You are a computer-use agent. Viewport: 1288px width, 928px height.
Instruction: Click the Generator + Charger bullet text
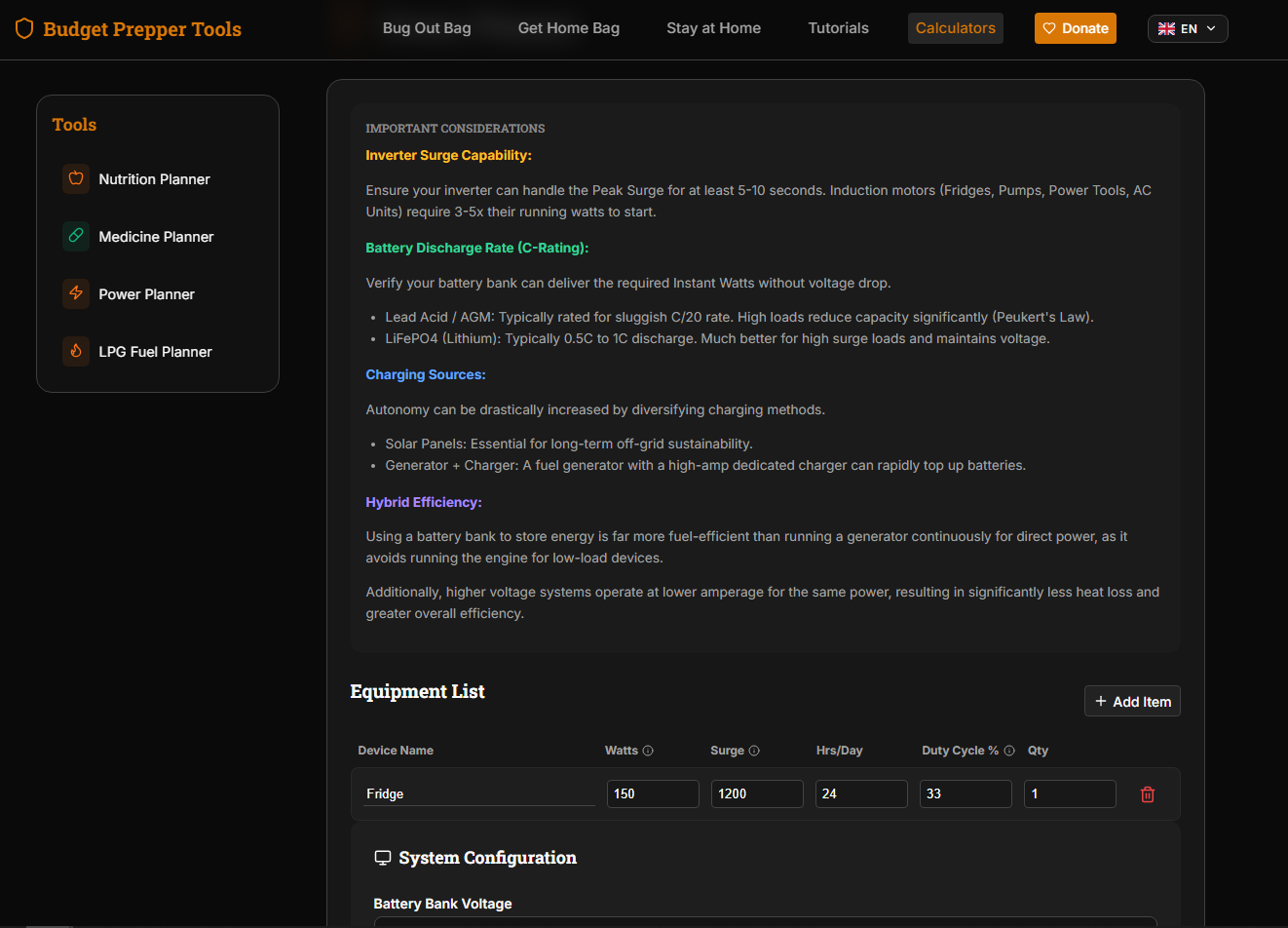pos(705,465)
